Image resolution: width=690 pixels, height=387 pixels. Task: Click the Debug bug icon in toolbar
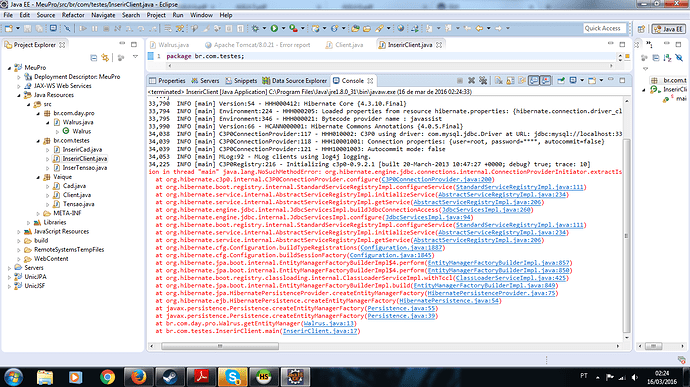pyautogui.click(x=255, y=29)
